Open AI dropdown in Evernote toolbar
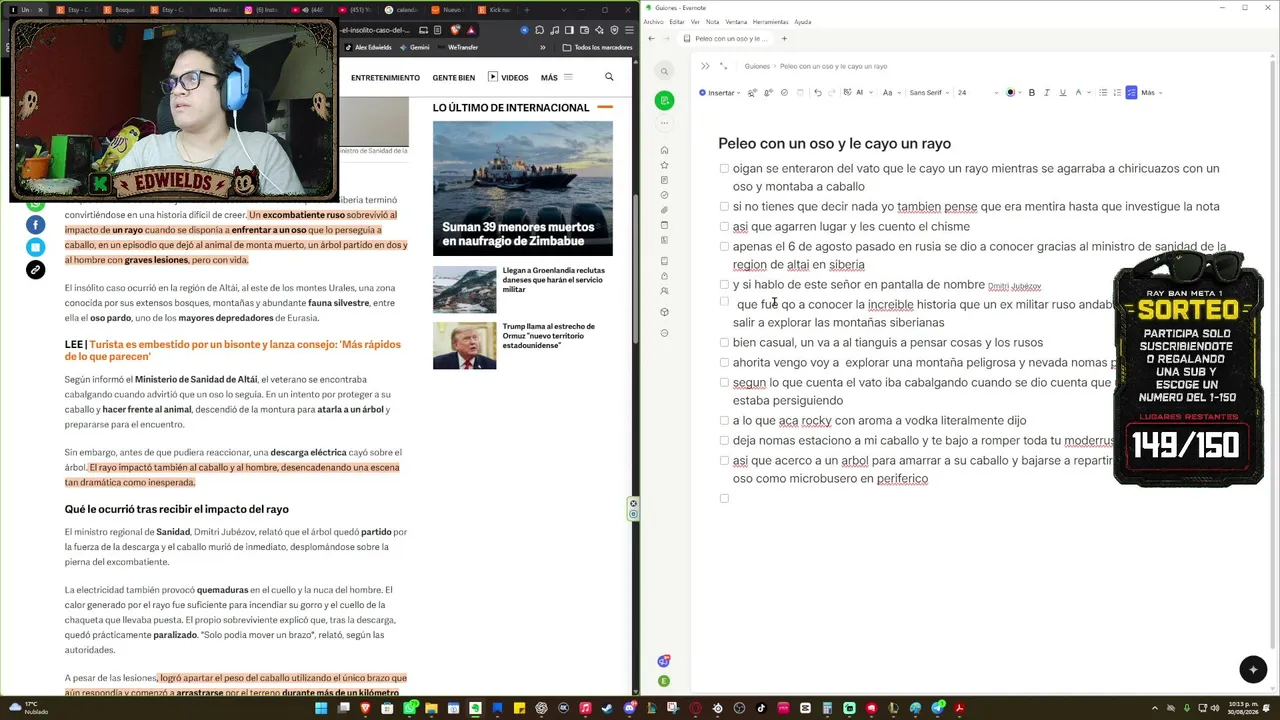The width and height of the screenshot is (1280, 720). pyautogui.click(x=857, y=92)
